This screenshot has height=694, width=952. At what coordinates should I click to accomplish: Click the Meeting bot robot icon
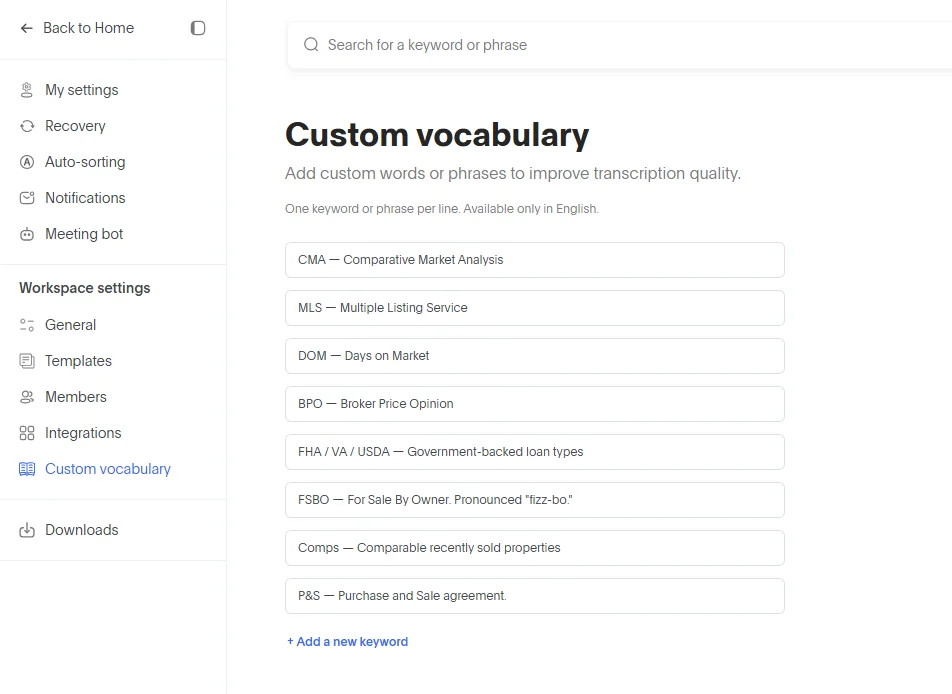tap(27, 234)
